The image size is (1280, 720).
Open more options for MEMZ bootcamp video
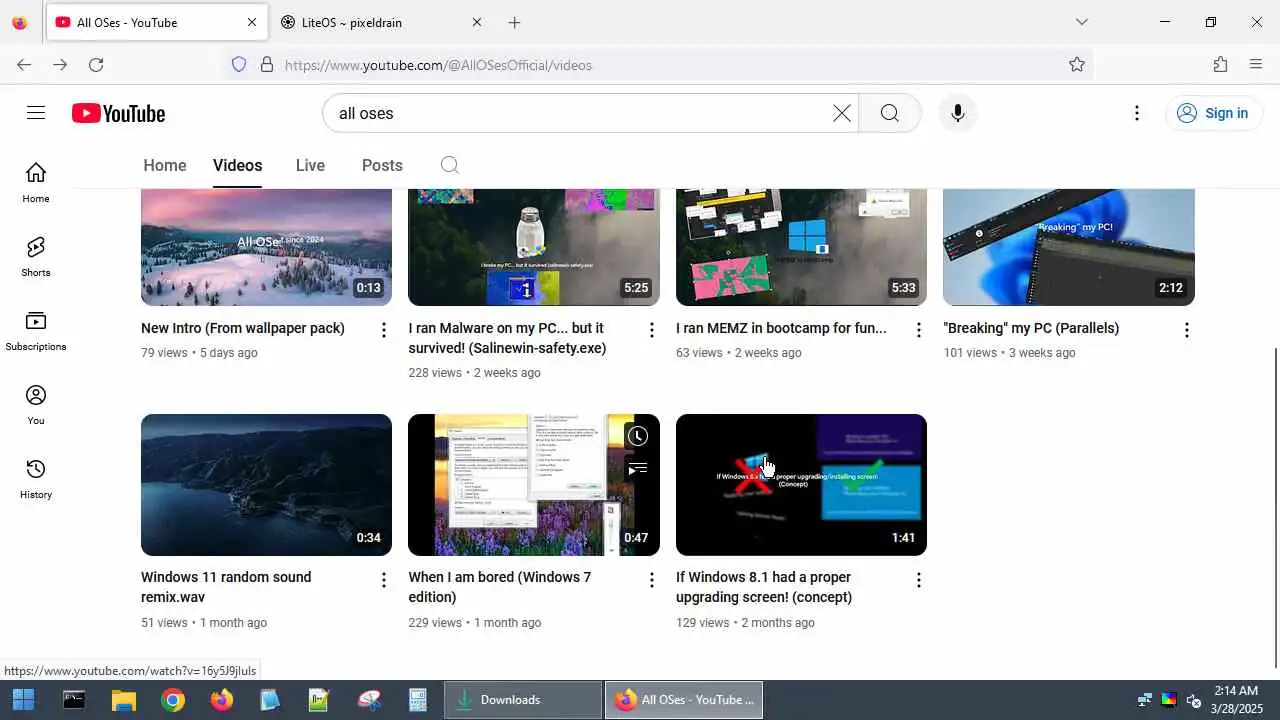click(918, 330)
